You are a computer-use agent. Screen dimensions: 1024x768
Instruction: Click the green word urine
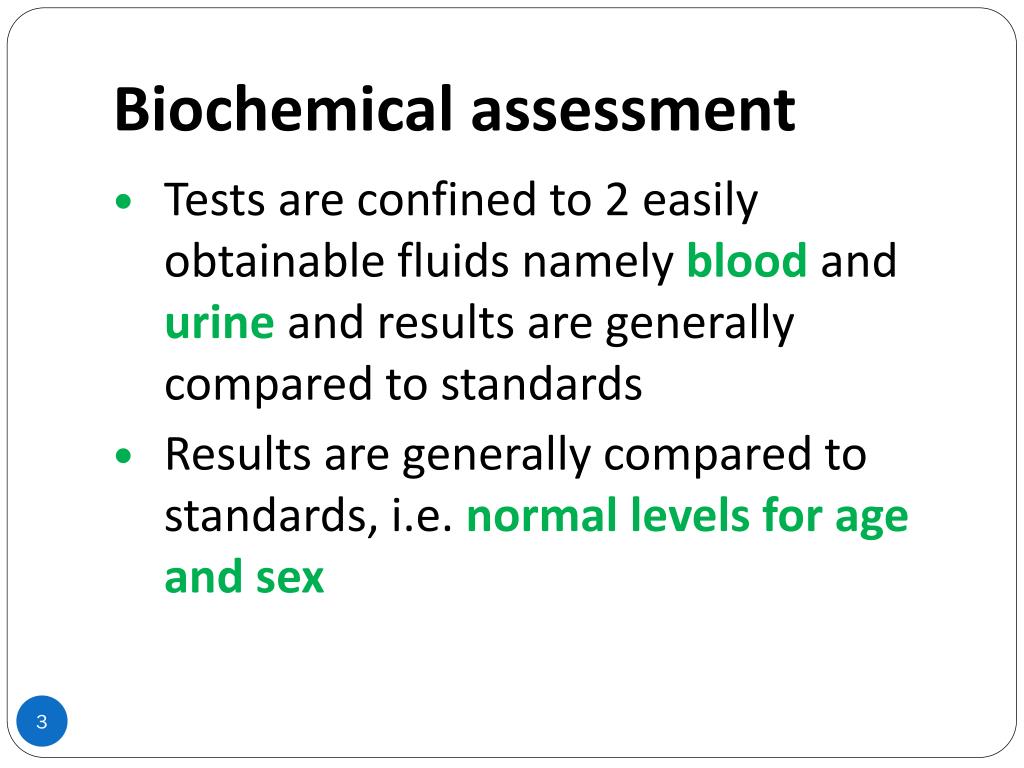[x=219, y=323]
